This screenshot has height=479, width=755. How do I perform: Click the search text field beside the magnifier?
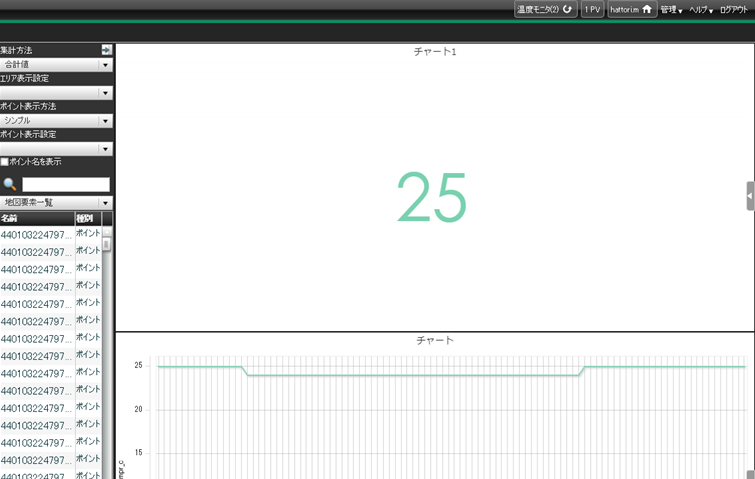pos(66,184)
